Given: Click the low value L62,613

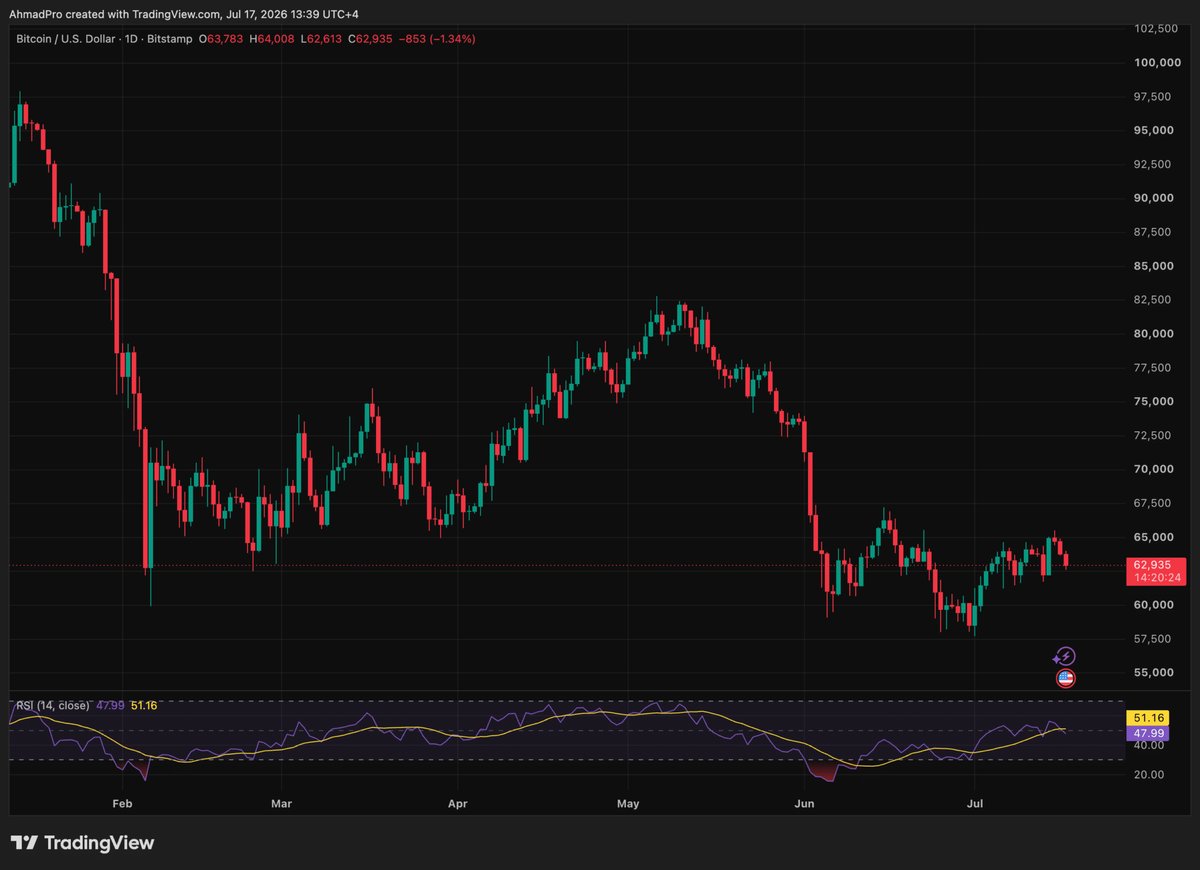Looking at the screenshot, I should pyautogui.click(x=320, y=39).
